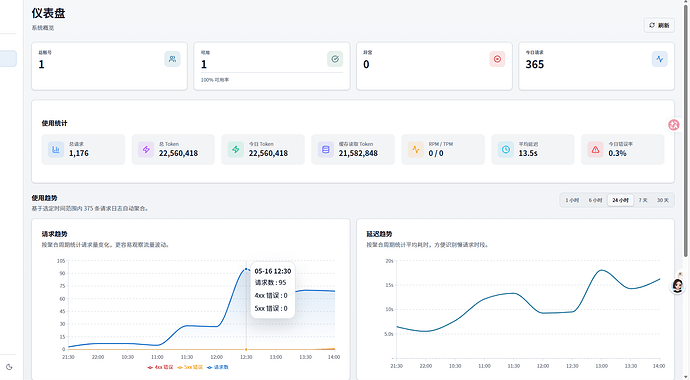Click the activity pulse icon on 今日请求 card
690x380 pixels.
[x=660, y=59]
